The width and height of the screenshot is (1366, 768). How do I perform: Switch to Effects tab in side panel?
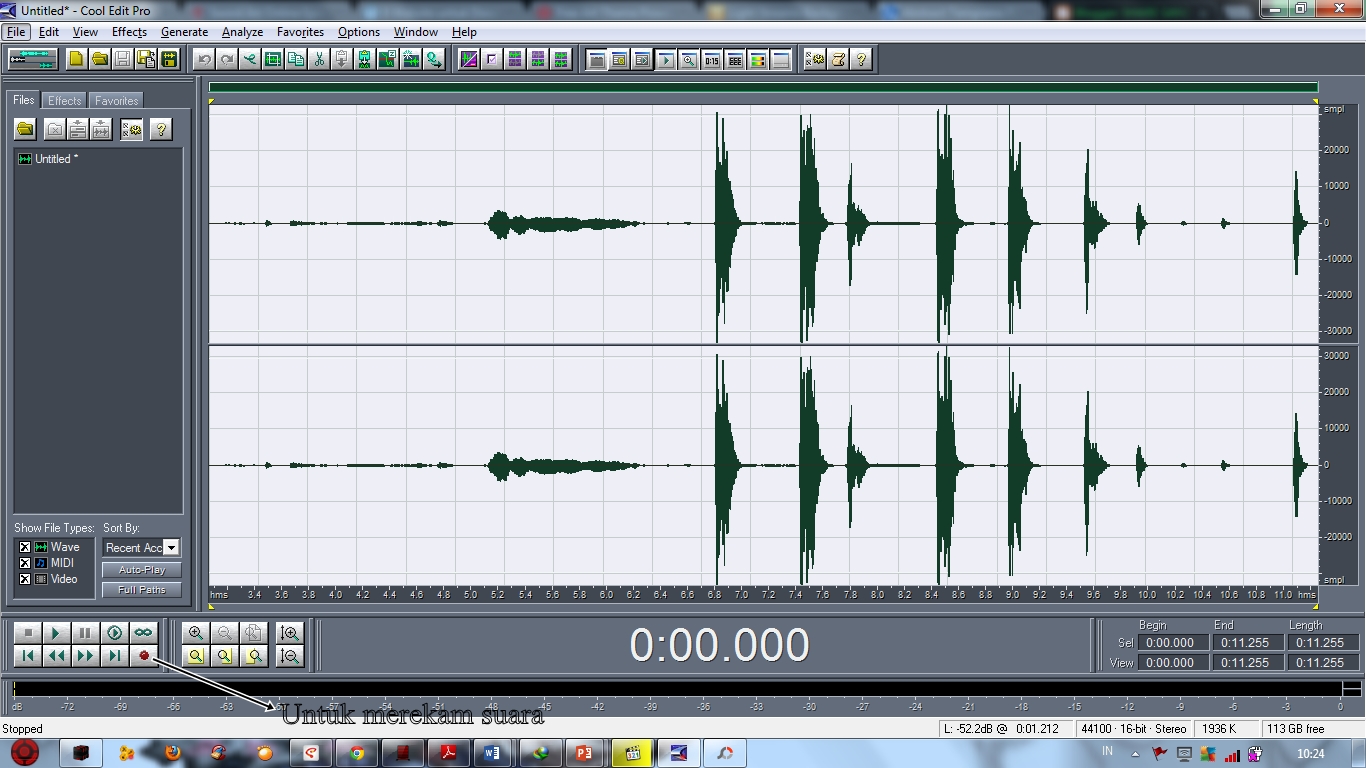tap(65, 101)
